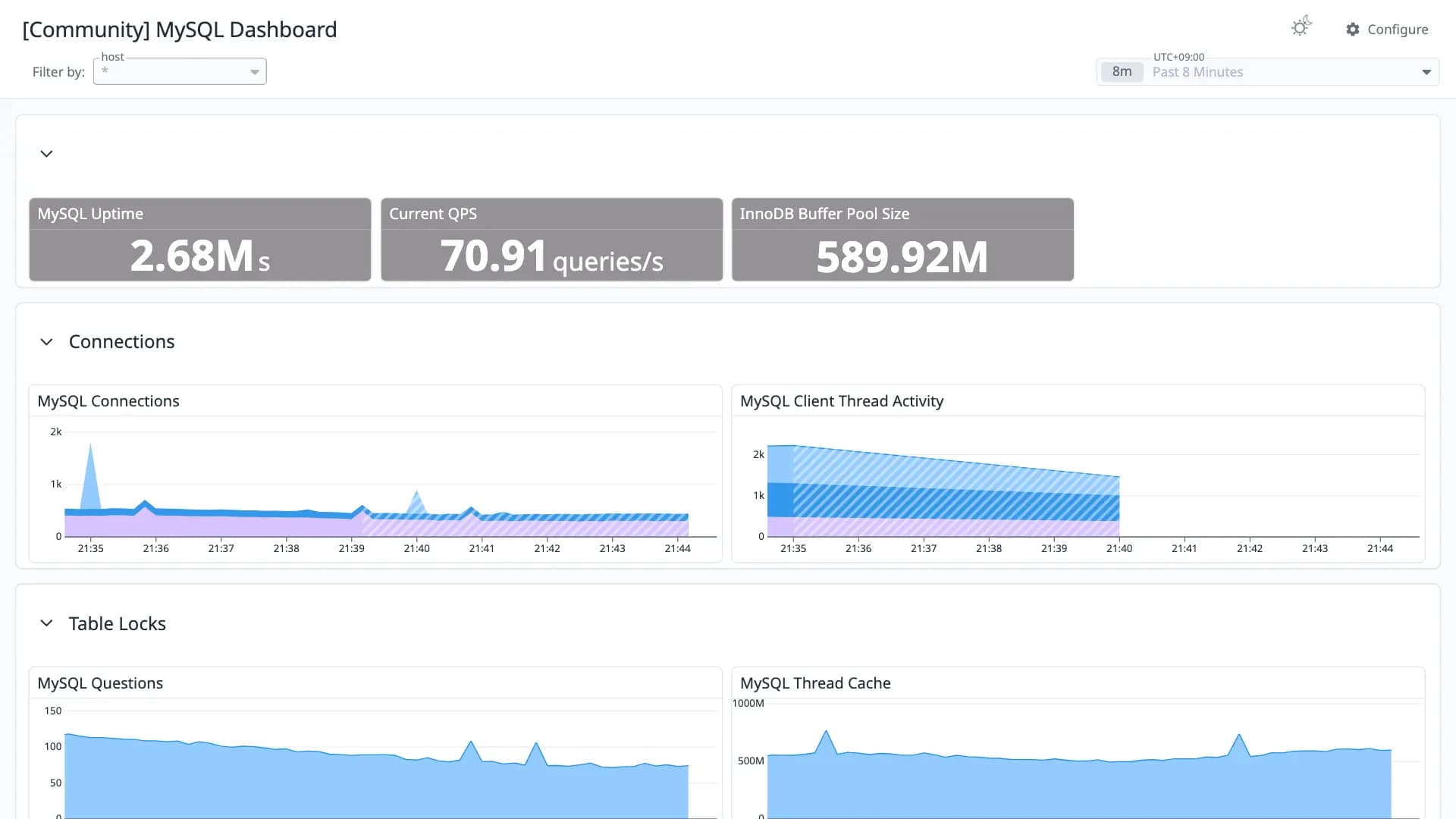Click 21:35 on the MySQL Connections chart axis
Screen dimensions: 1456x819
point(90,548)
